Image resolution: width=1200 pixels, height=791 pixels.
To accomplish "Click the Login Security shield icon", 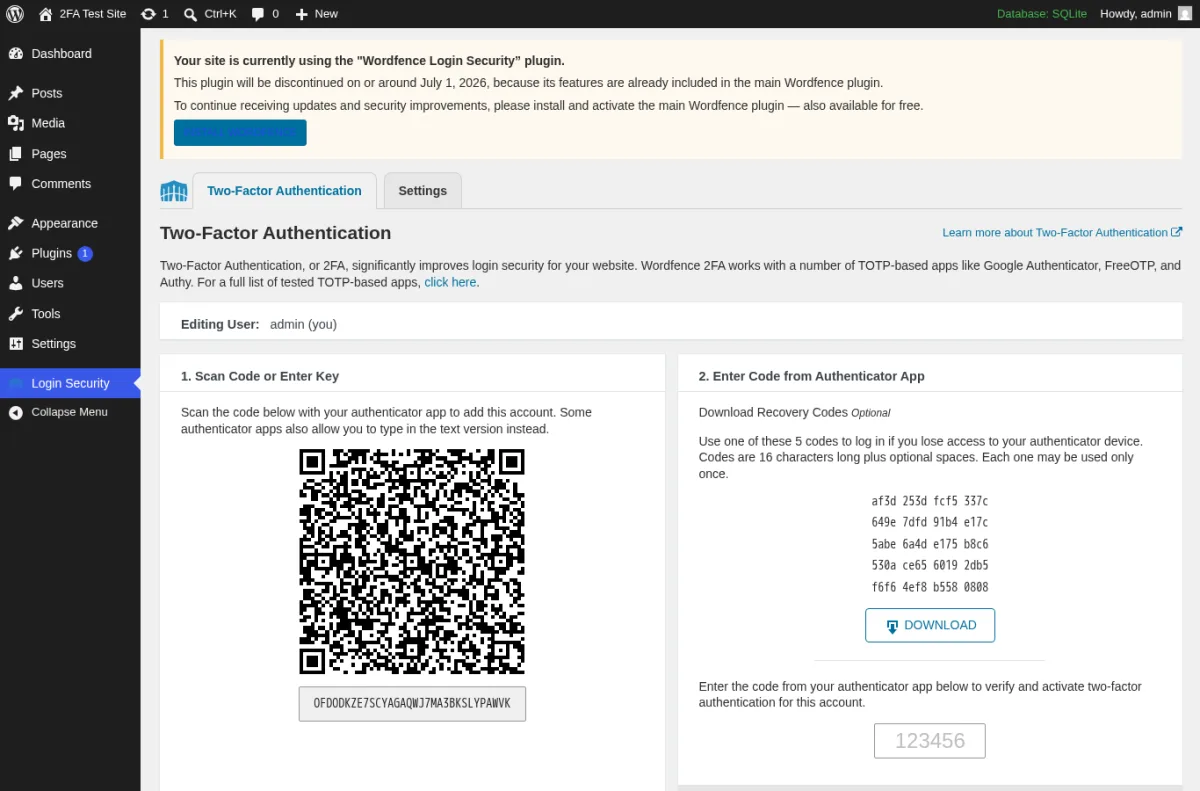I will [x=15, y=383].
